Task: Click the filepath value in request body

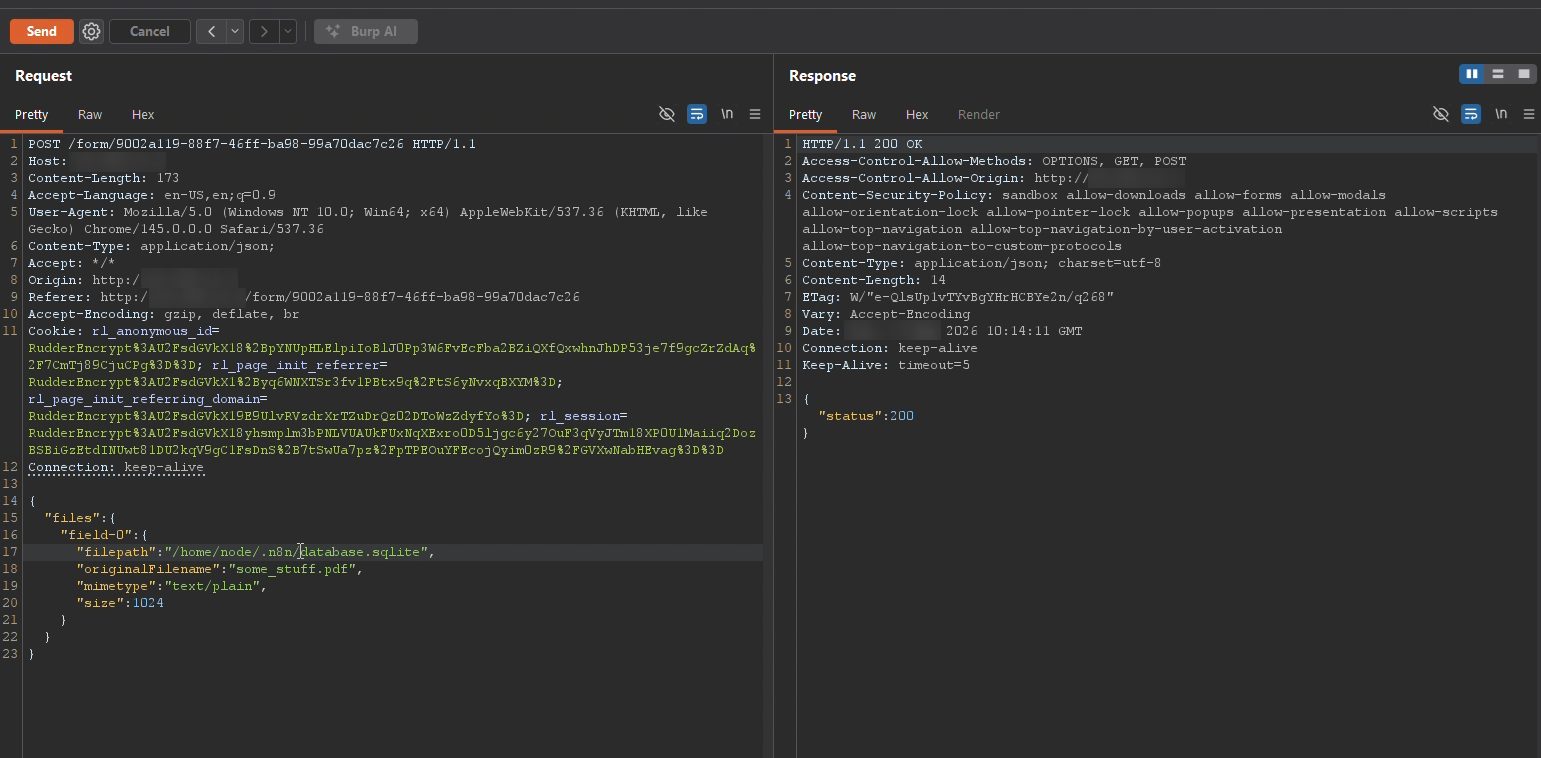Action: click(298, 552)
